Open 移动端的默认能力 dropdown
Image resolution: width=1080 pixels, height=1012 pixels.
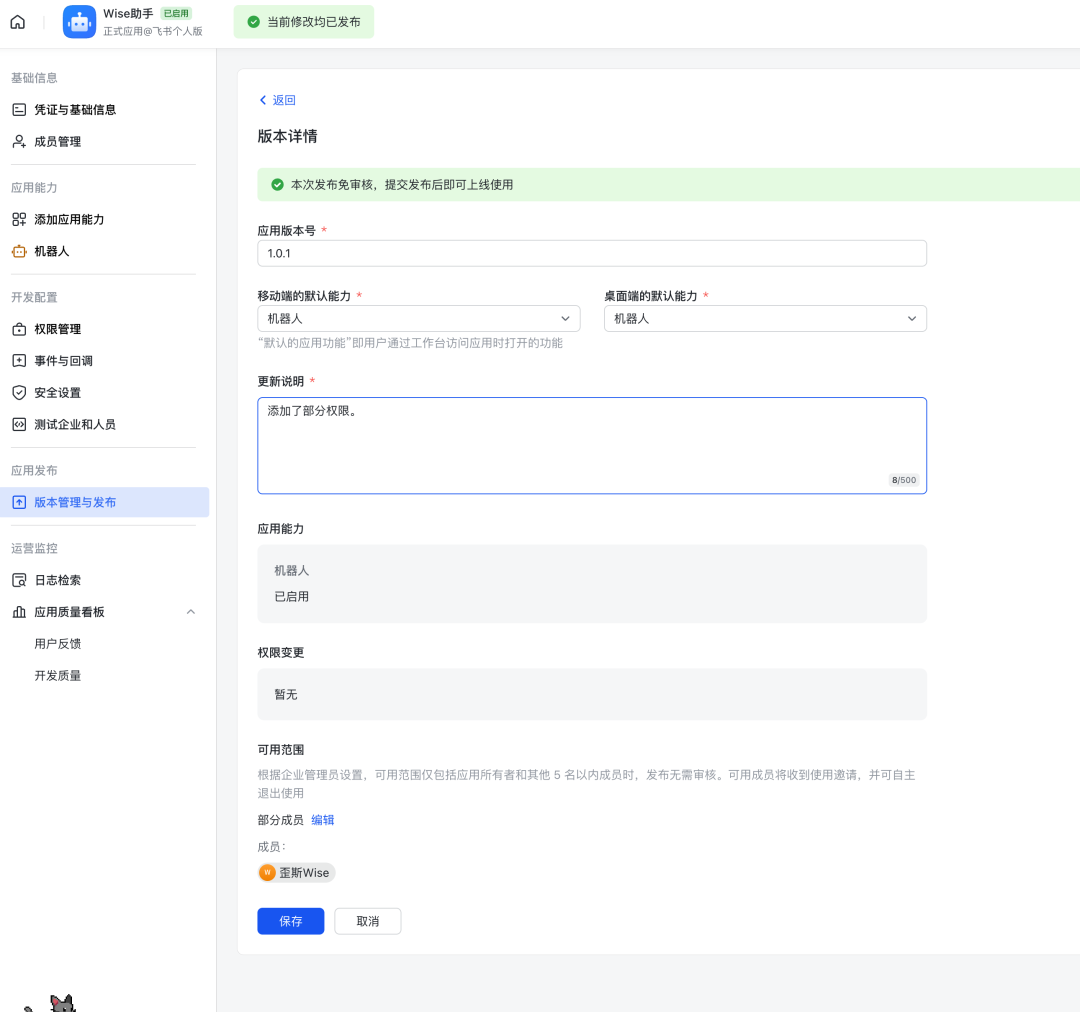pos(418,318)
